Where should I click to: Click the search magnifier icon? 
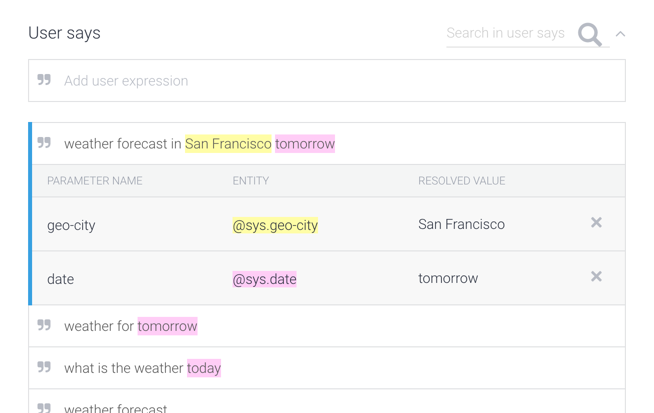coord(590,35)
